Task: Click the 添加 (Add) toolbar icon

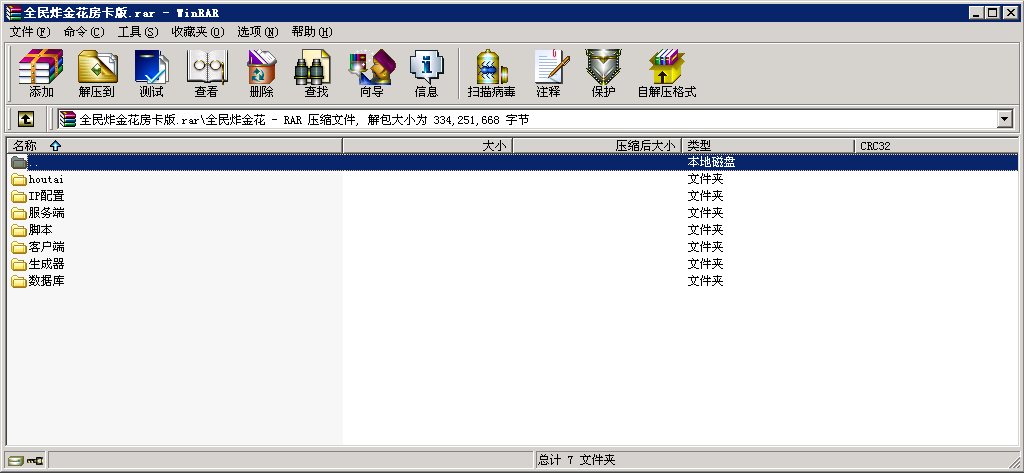Action: coord(41,74)
